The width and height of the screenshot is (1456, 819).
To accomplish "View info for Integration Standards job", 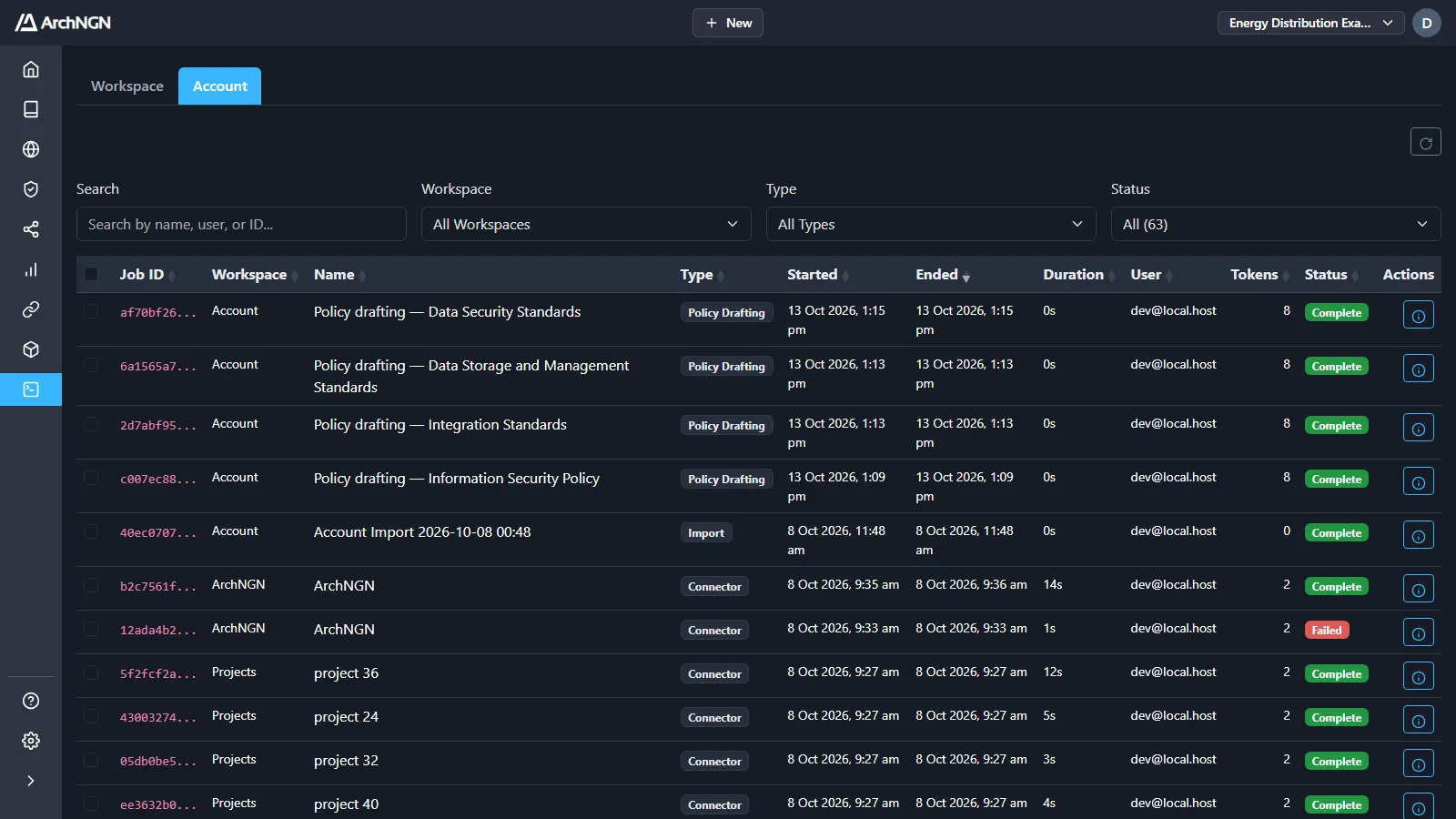I will coord(1418,428).
